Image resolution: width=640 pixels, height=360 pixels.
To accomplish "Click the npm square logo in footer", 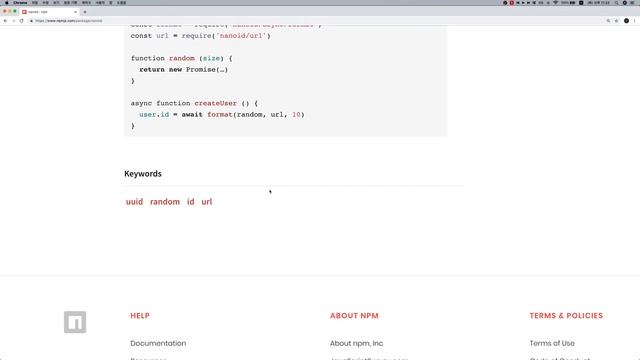I will tap(75, 322).
